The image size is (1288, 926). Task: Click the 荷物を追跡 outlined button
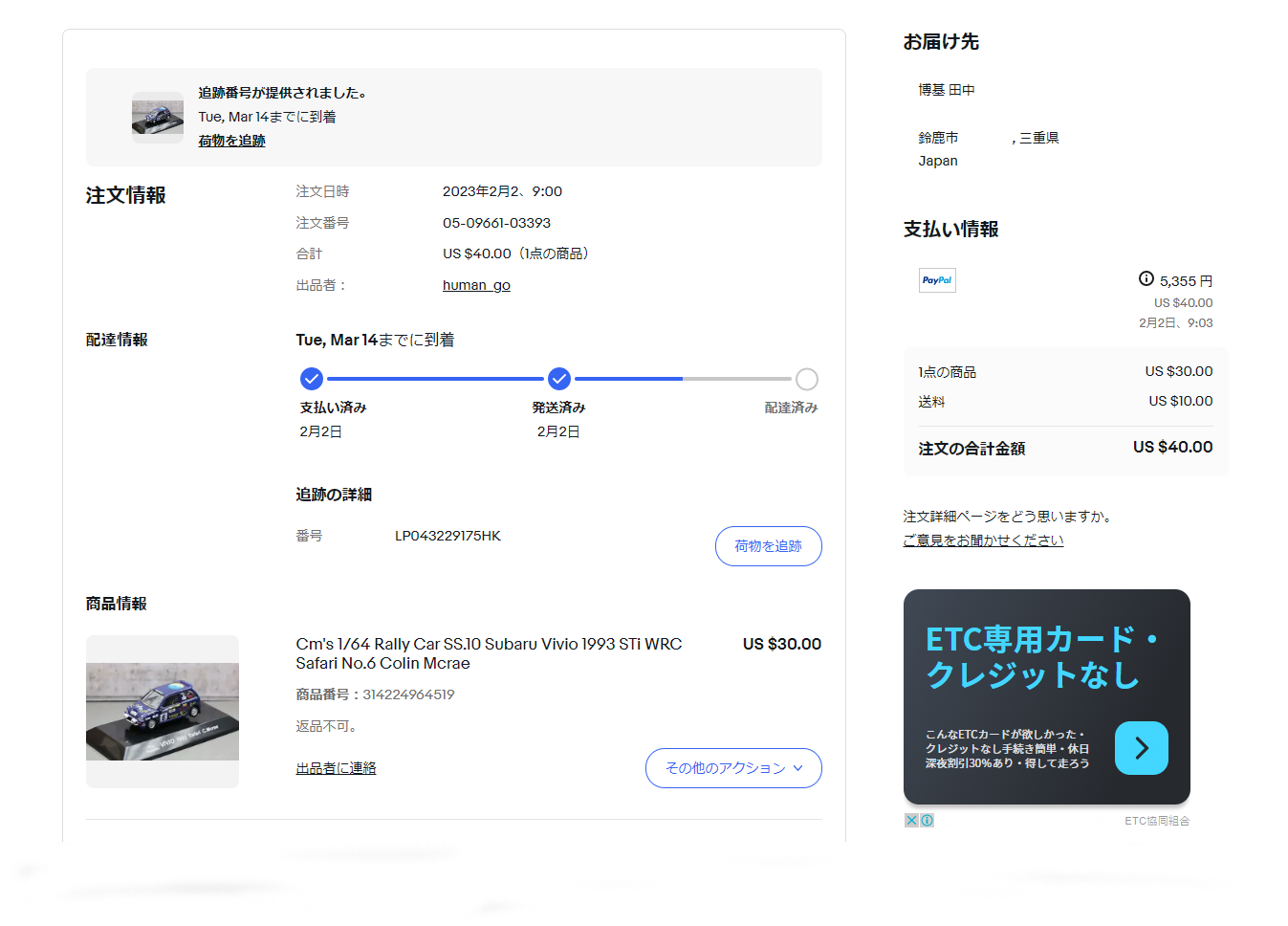coord(768,546)
